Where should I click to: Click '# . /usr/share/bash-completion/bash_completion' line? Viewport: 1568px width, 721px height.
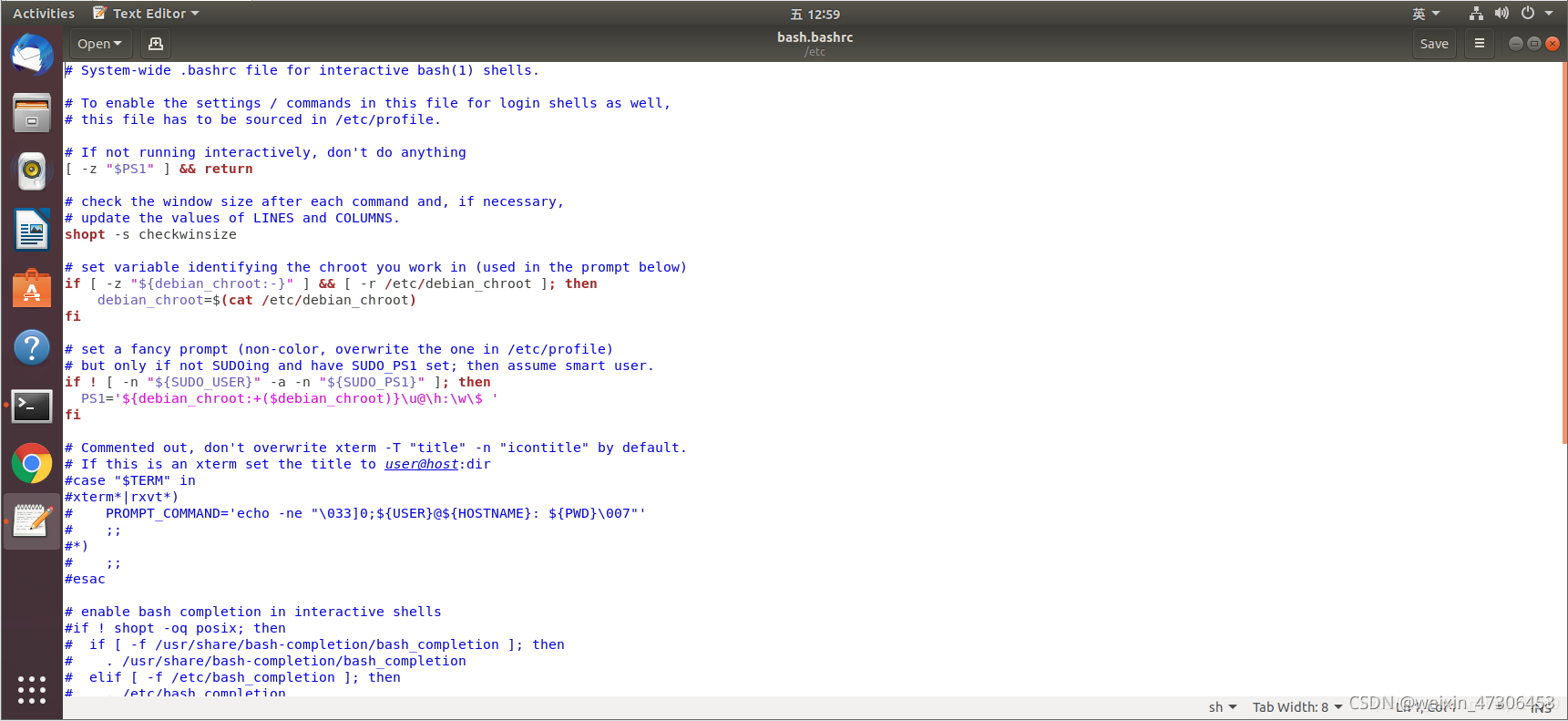tap(265, 661)
